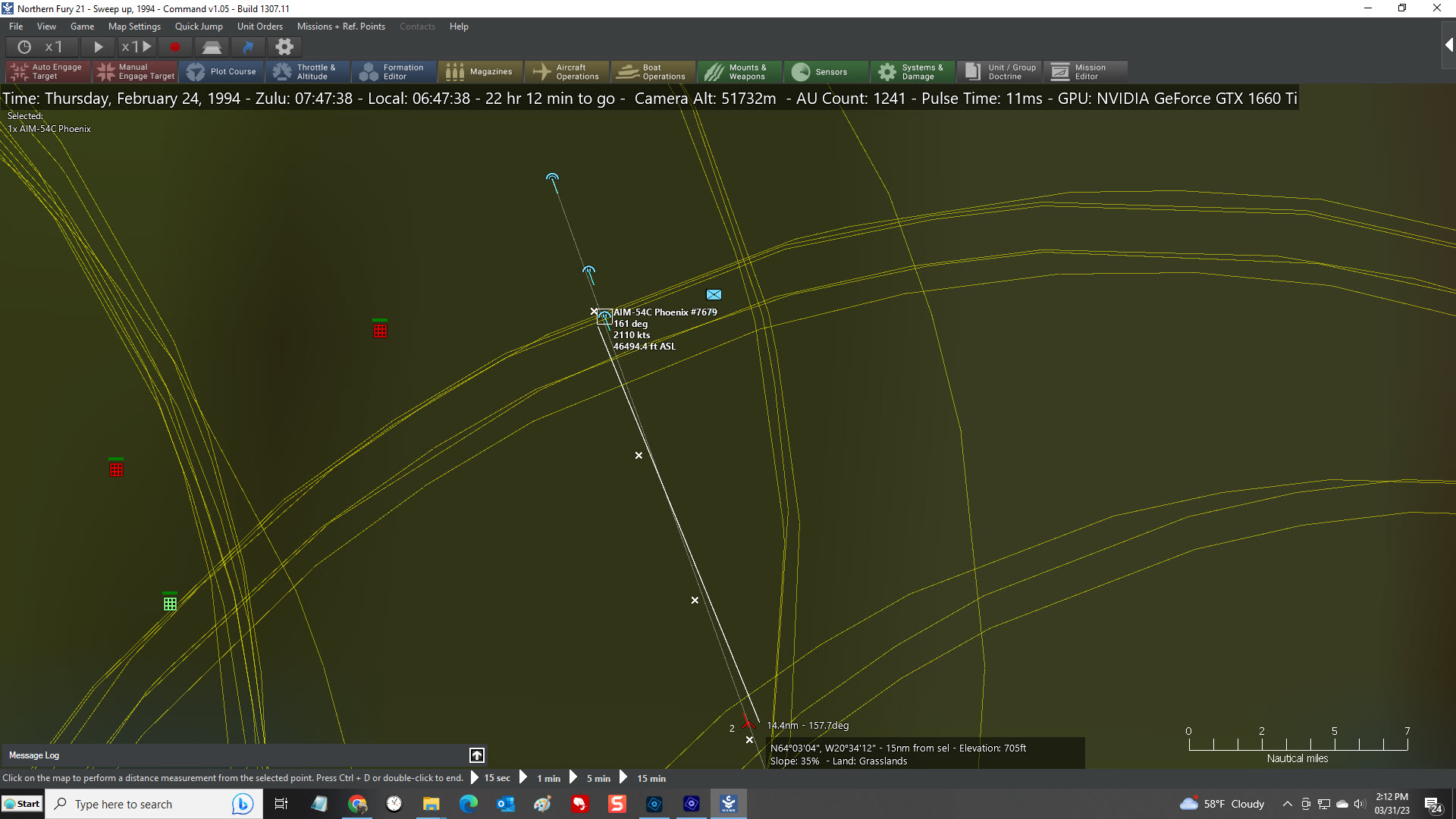
Task: Expand the Message Log with up arrow
Action: coord(477,755)
